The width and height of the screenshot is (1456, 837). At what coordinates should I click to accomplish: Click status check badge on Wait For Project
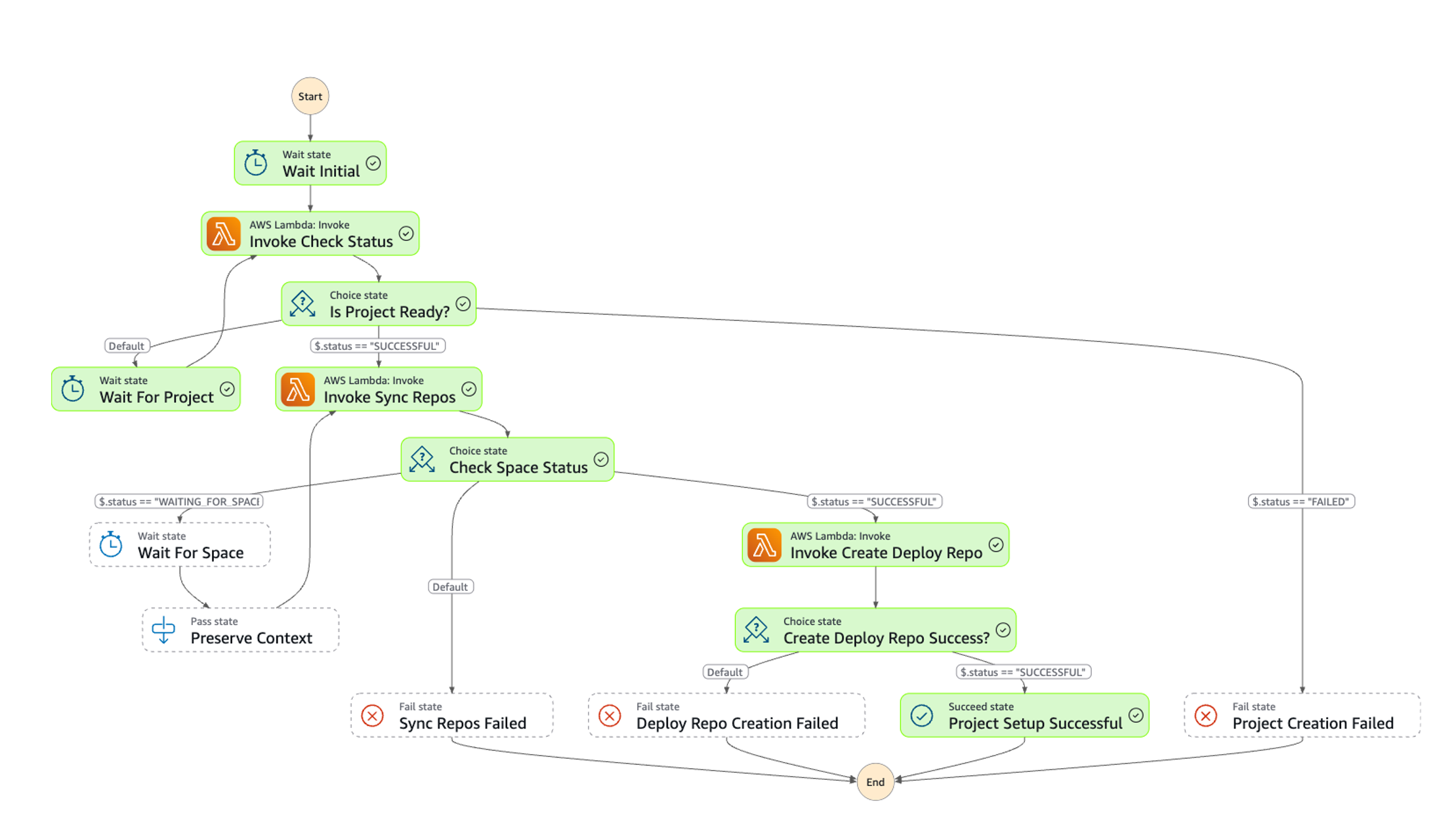click(227, 389)
